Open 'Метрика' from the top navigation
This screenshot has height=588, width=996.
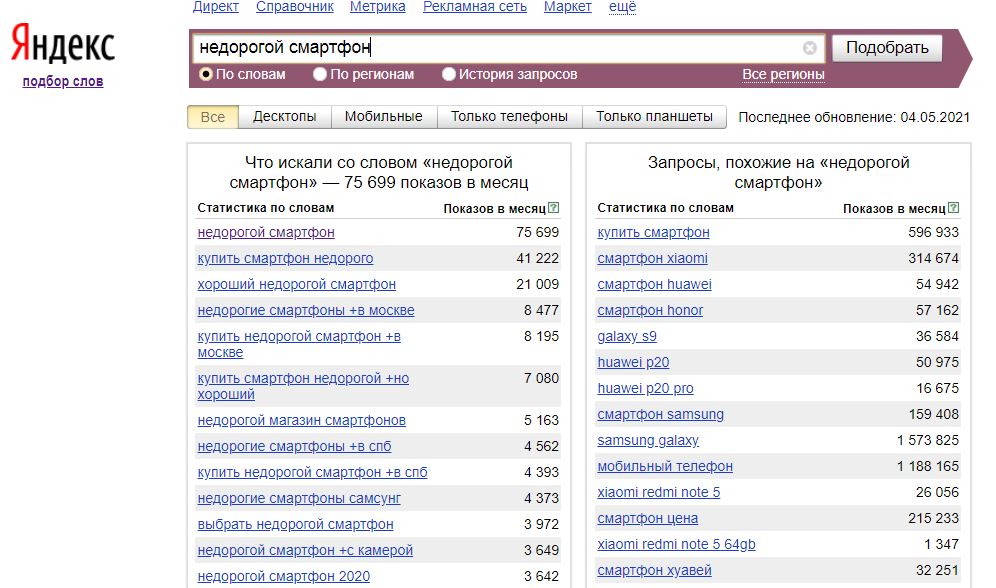pyautogui.click(x=378, y=7)
